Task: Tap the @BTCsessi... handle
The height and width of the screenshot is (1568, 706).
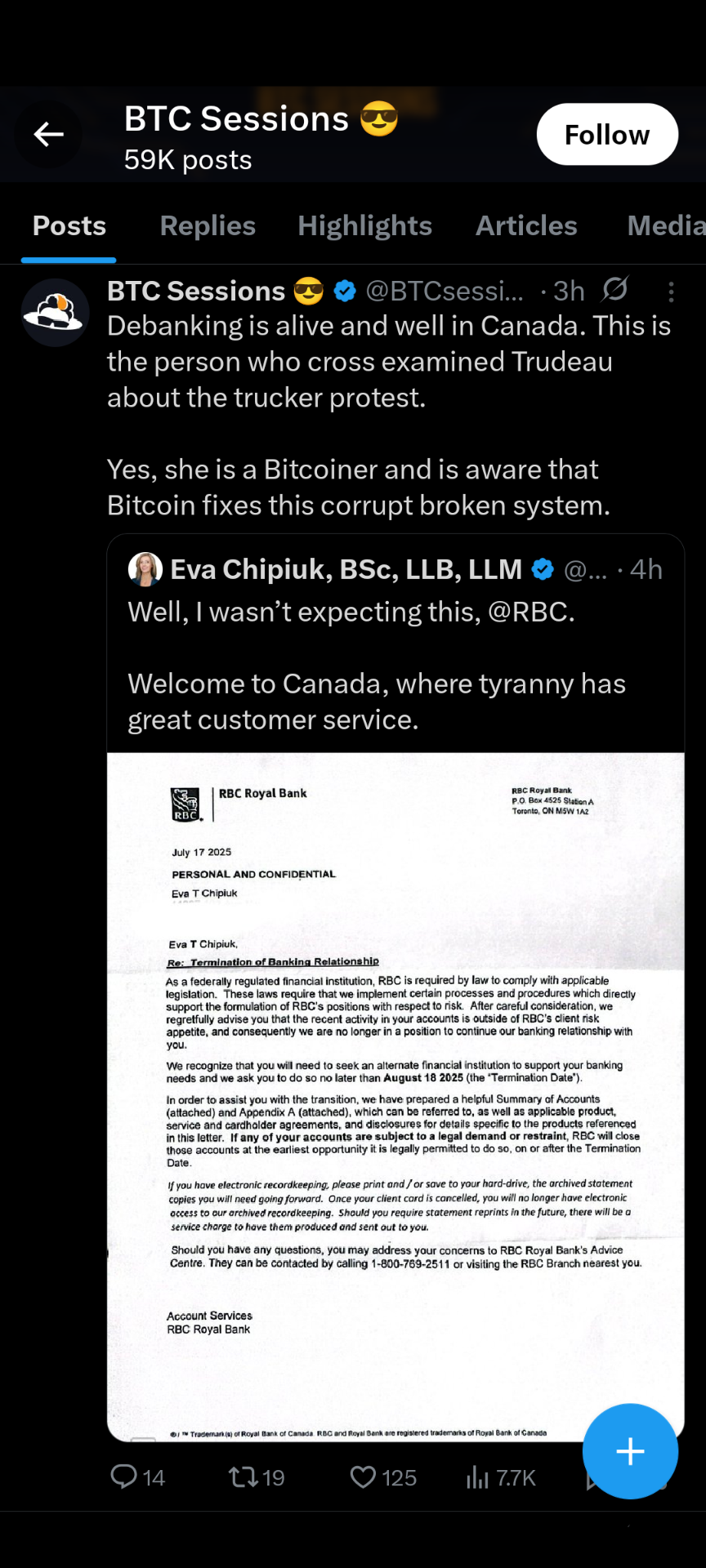Action: pos(445,291)
